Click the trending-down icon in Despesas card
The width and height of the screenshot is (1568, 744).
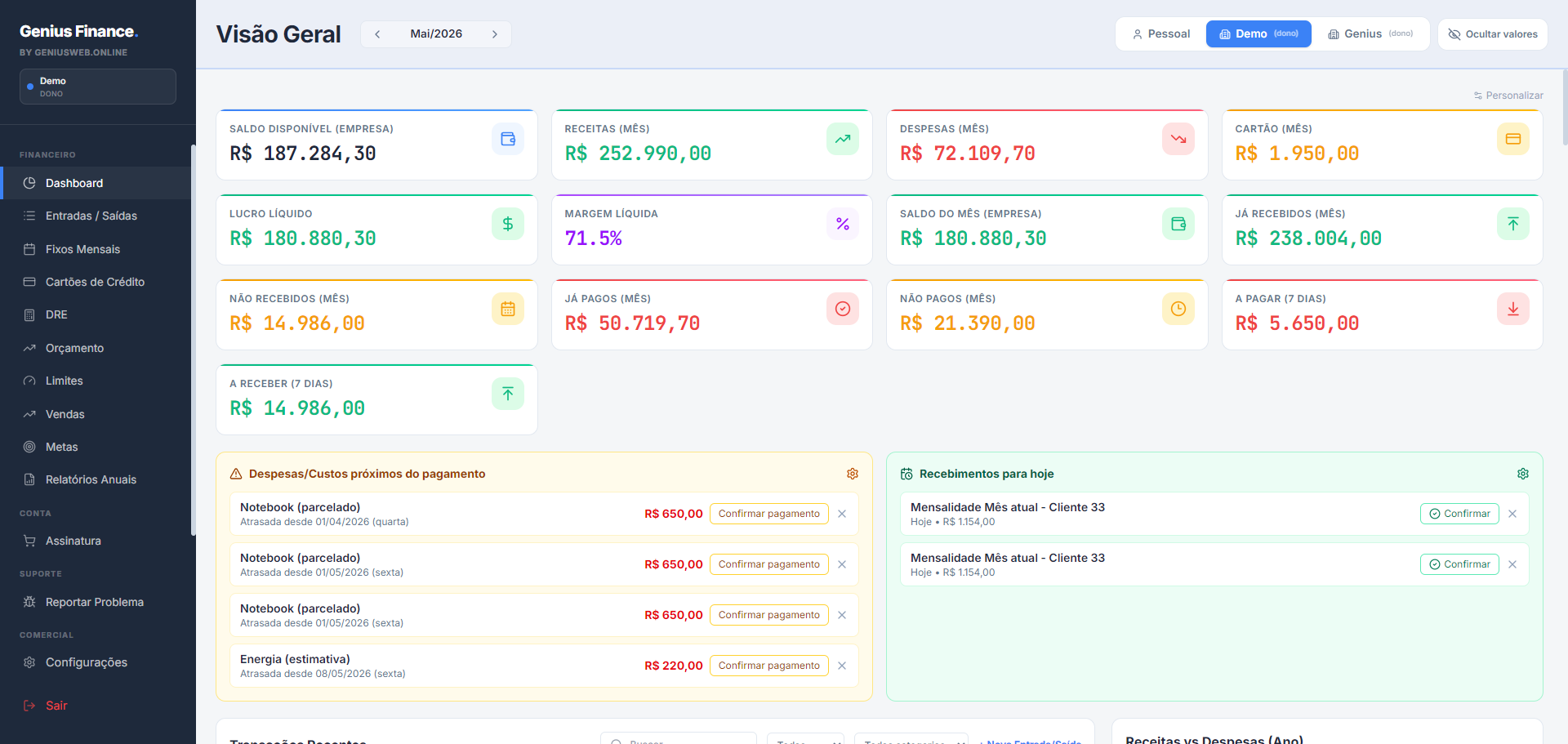tap(1178, 139)
